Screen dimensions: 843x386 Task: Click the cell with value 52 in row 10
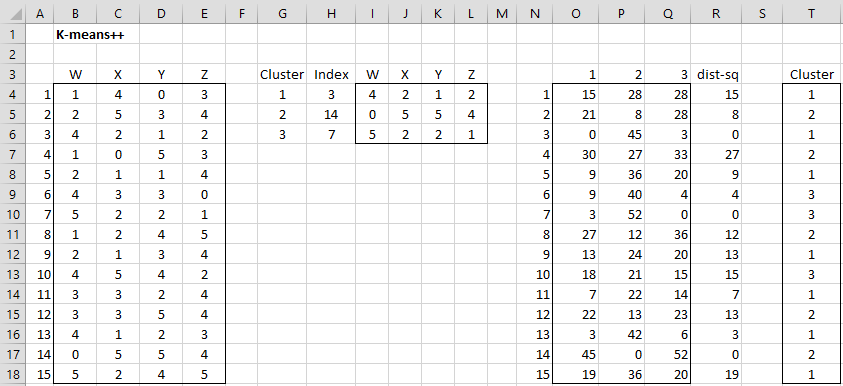click(x=621, y=215)
